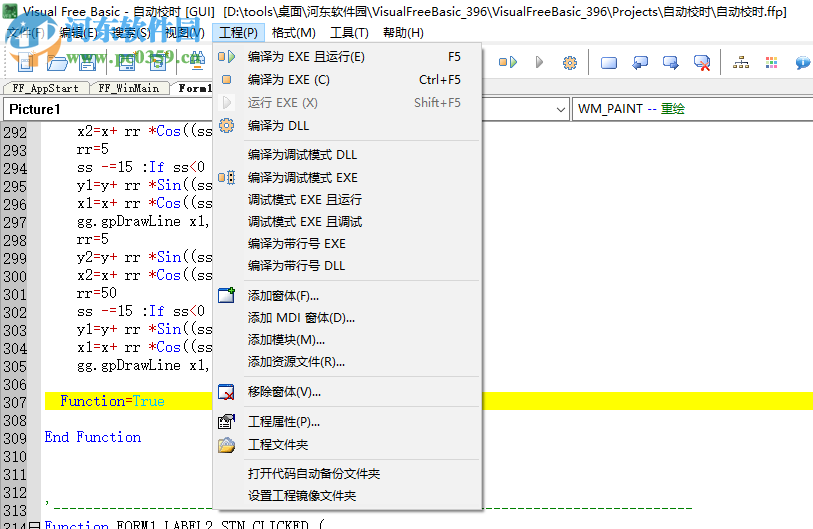
Task: Click the add form icon in menu
Action: click(x=227, y=295)
